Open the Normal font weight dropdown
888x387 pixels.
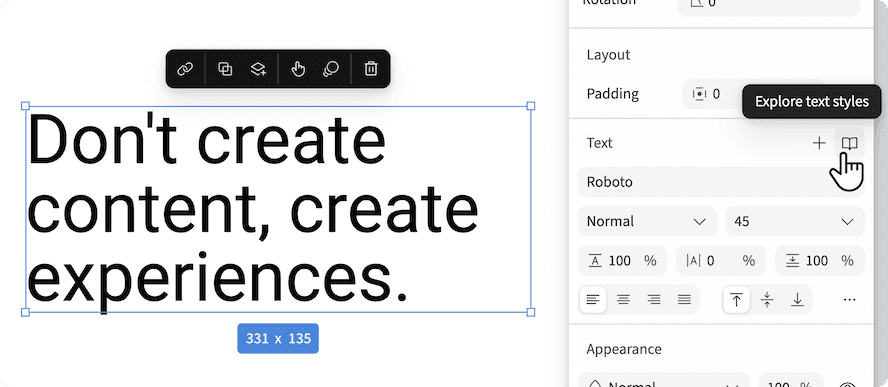(x=647, y=222)
